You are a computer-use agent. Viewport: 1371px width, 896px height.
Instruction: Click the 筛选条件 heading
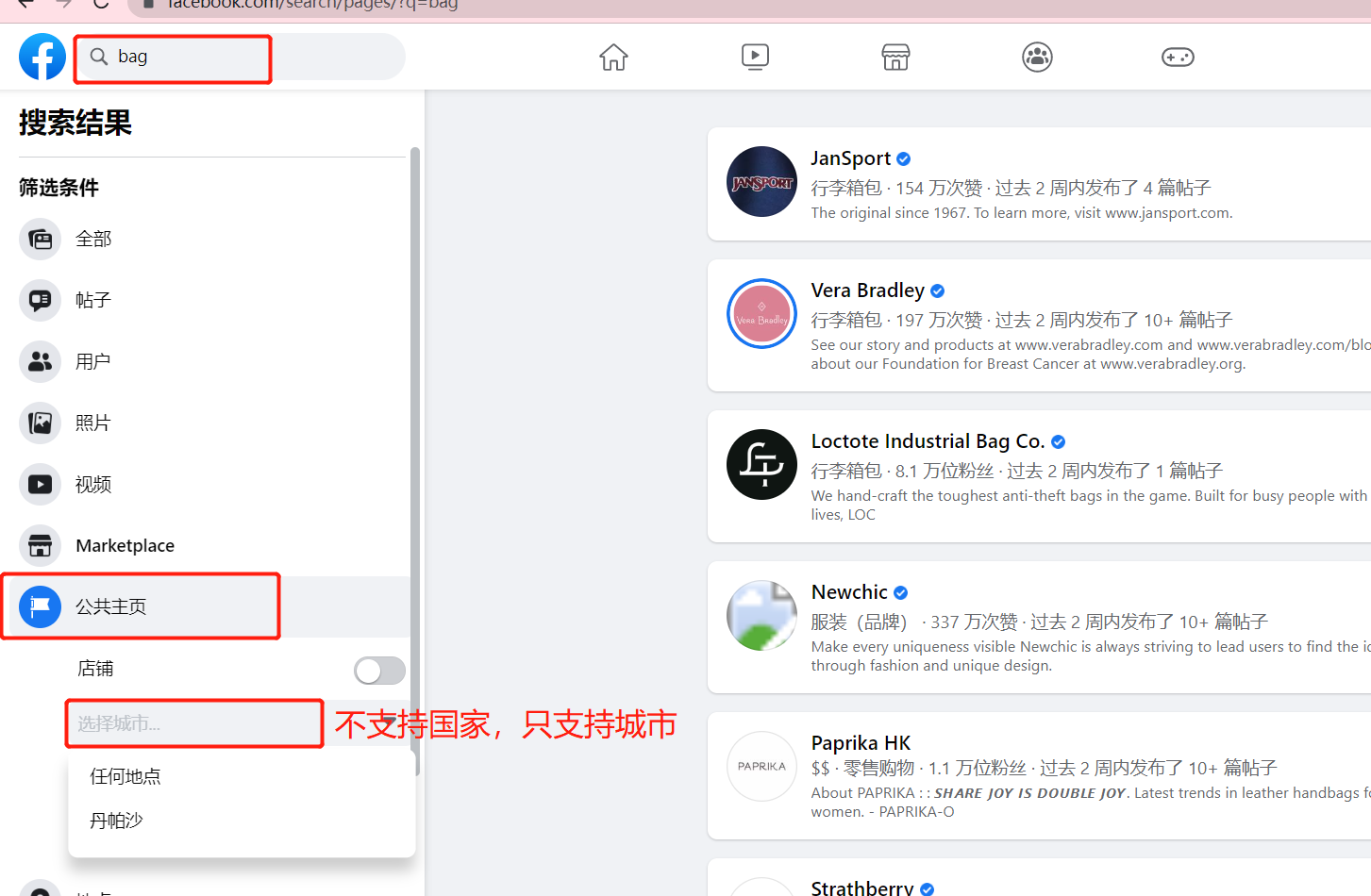point(59,188)
